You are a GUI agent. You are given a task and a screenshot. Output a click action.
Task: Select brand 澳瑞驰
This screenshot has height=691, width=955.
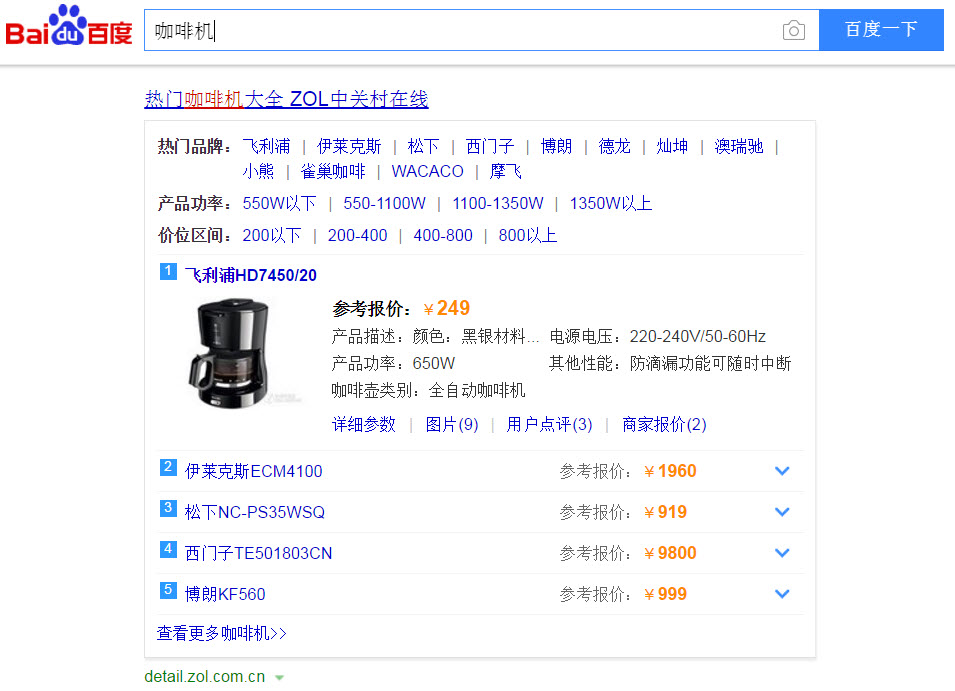(x=738, y=146)
